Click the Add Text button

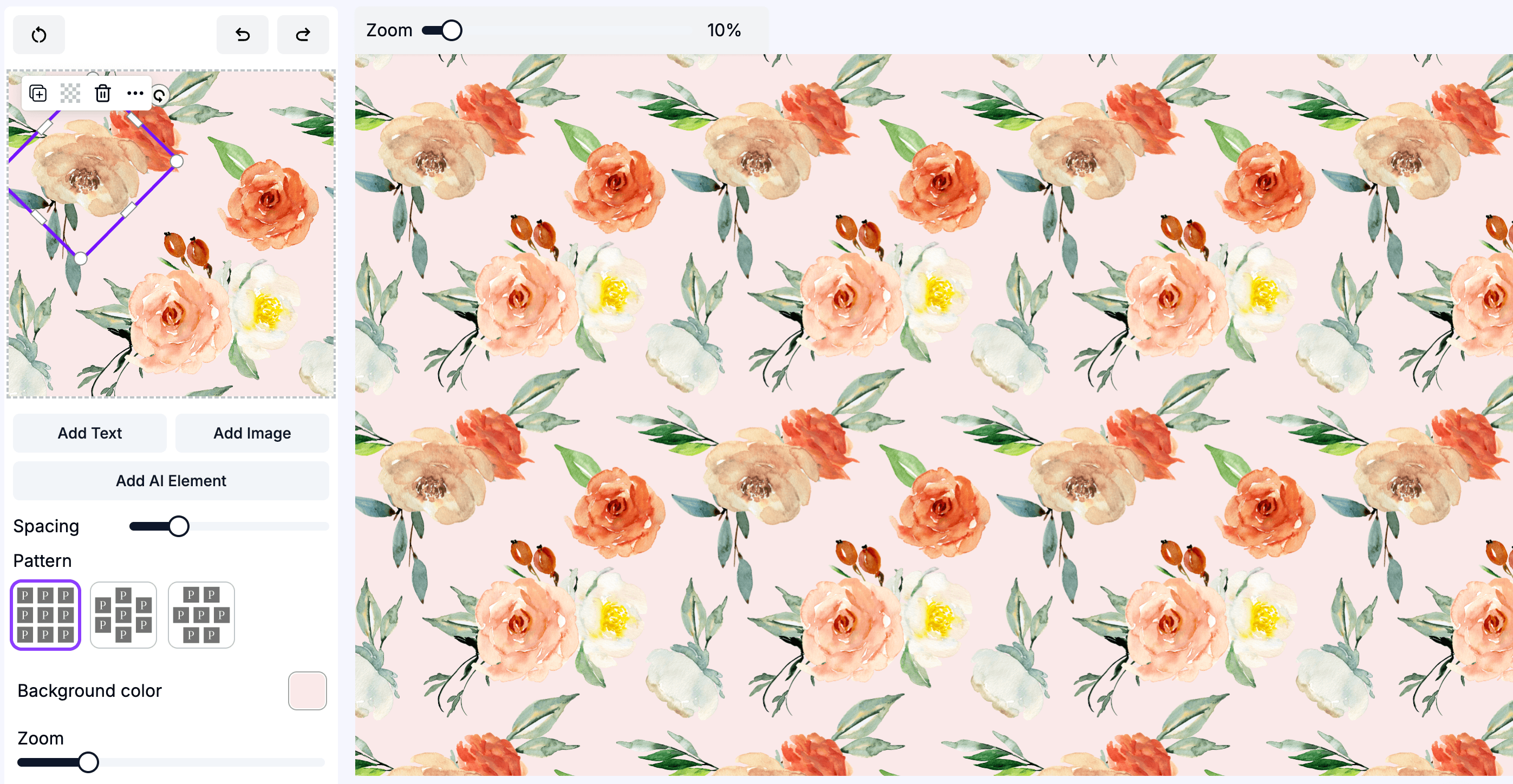89,433
